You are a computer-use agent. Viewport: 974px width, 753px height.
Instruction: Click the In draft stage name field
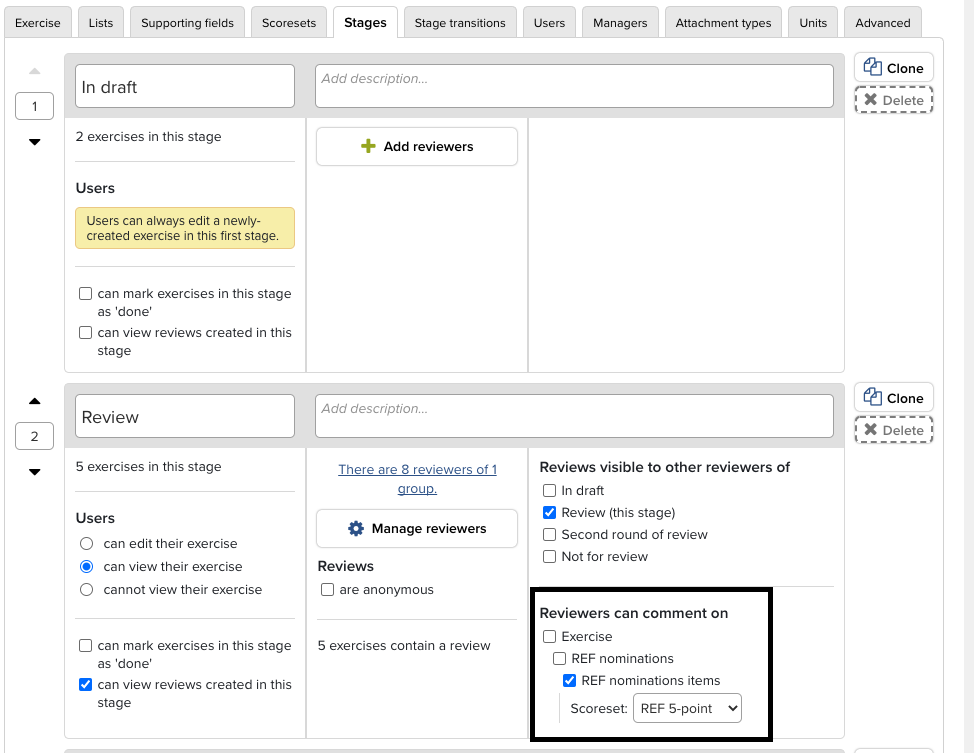(185, 87)
